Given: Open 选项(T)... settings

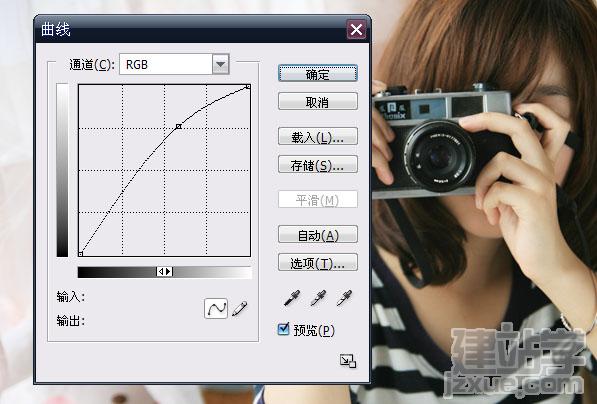Looking at the screenshot, I should click(318, 262).
